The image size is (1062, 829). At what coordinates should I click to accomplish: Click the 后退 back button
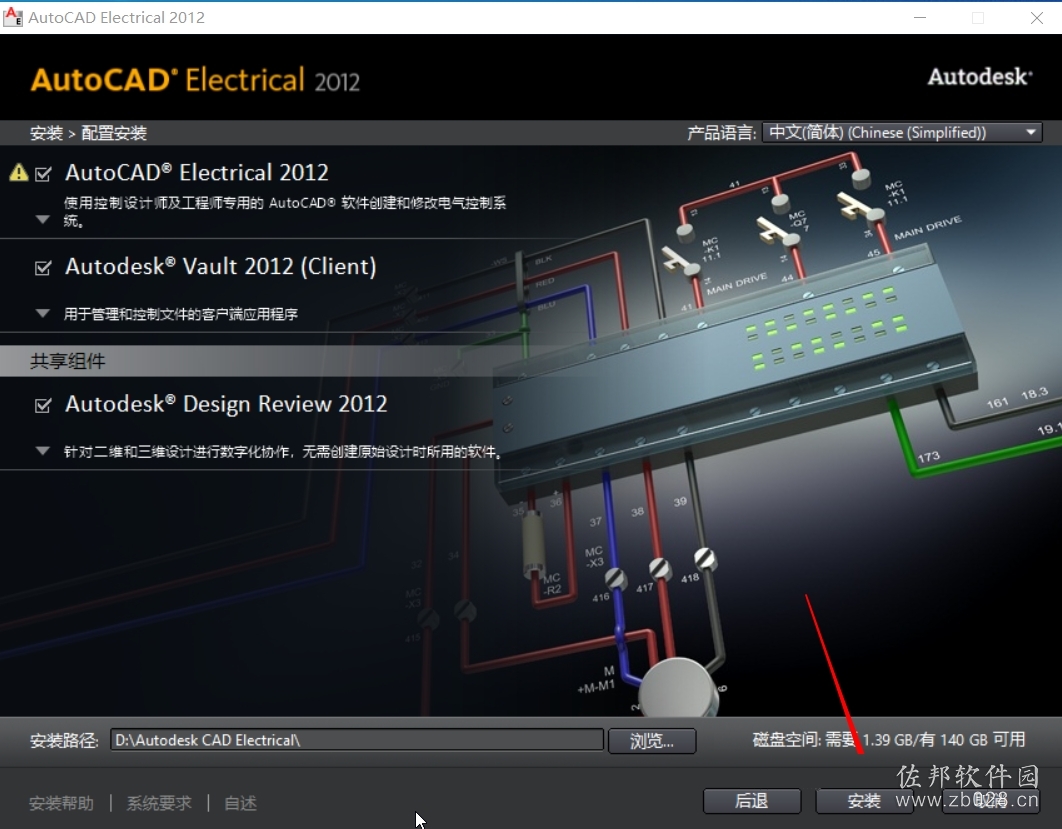point(752,801)
